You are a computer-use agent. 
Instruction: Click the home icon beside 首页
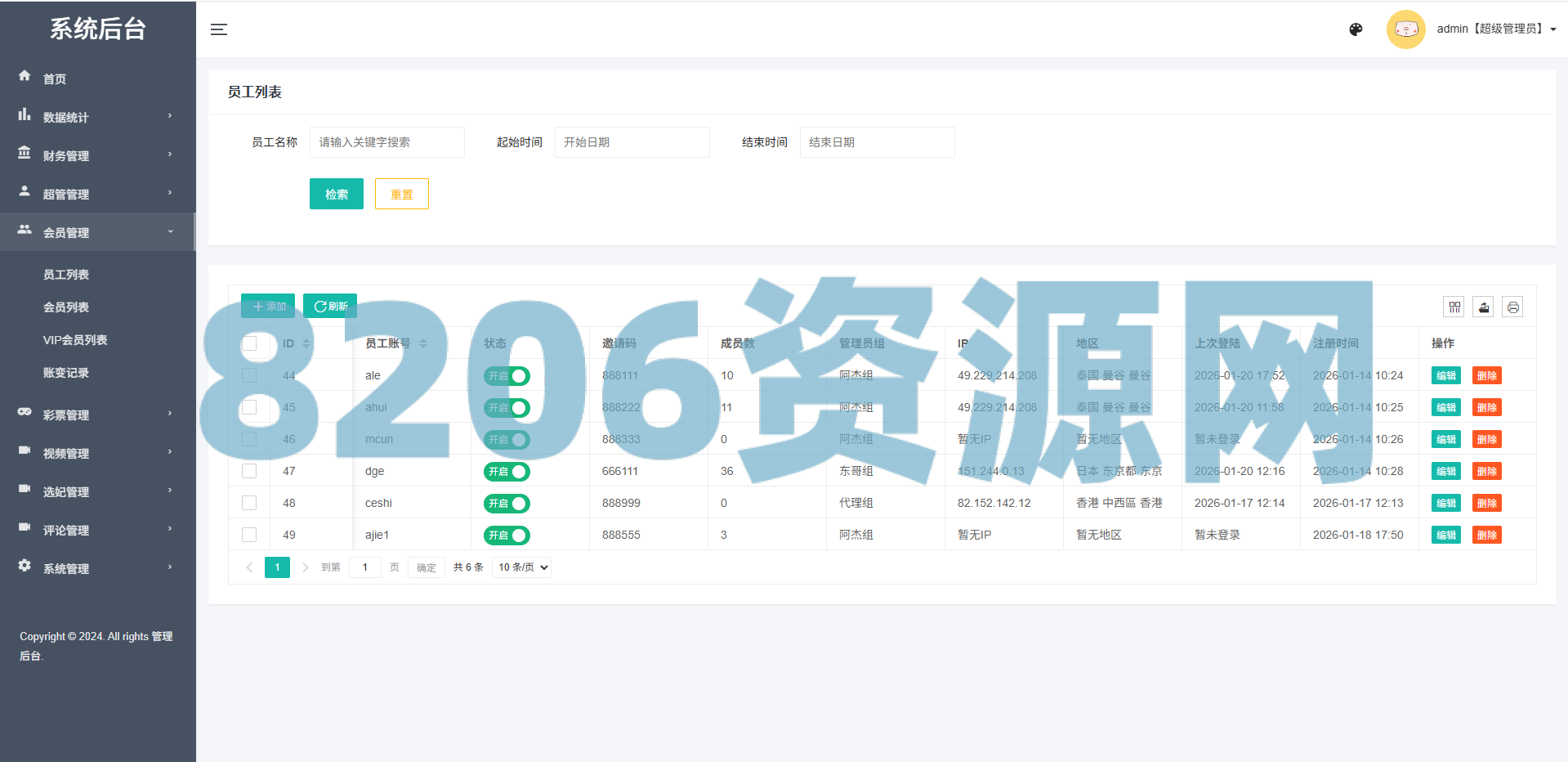pyautogui.click(x=25, y=76)
